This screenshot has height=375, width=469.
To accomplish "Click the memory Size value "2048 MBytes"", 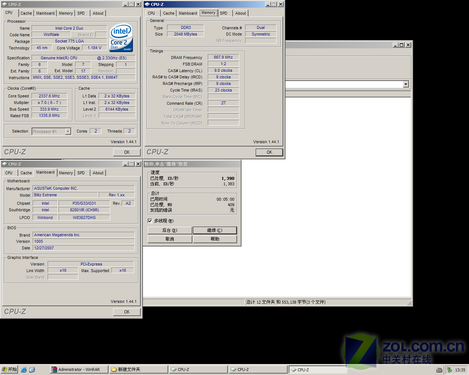I will (x=186, y=34).
